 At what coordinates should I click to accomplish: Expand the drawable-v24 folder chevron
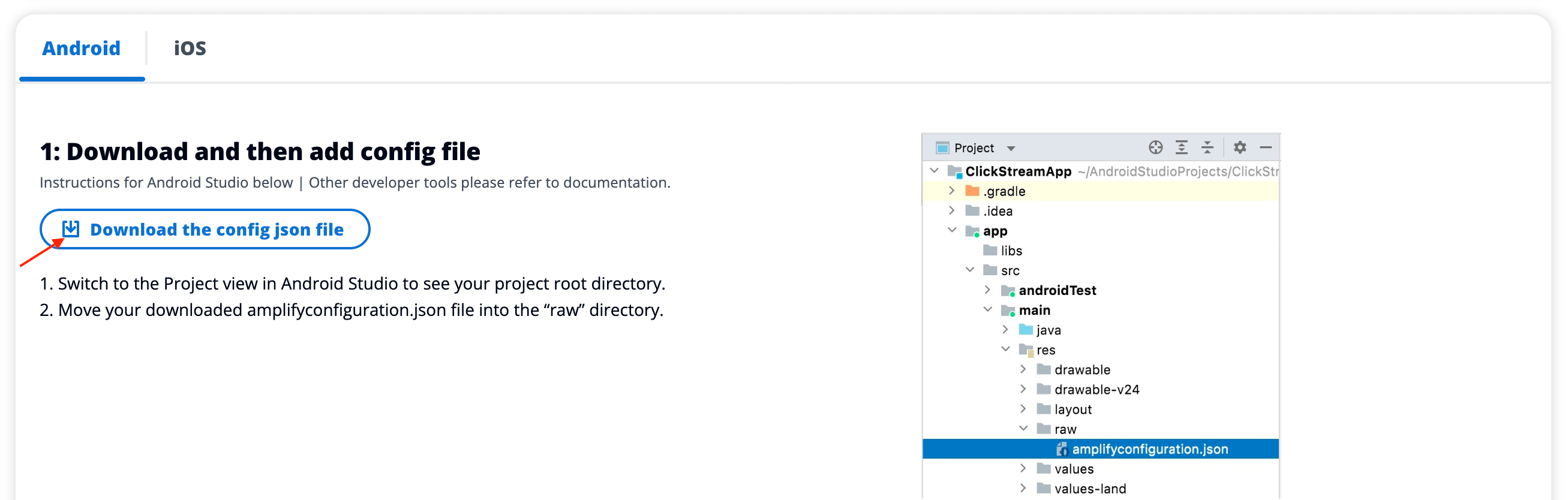[x=1023, y=388]
